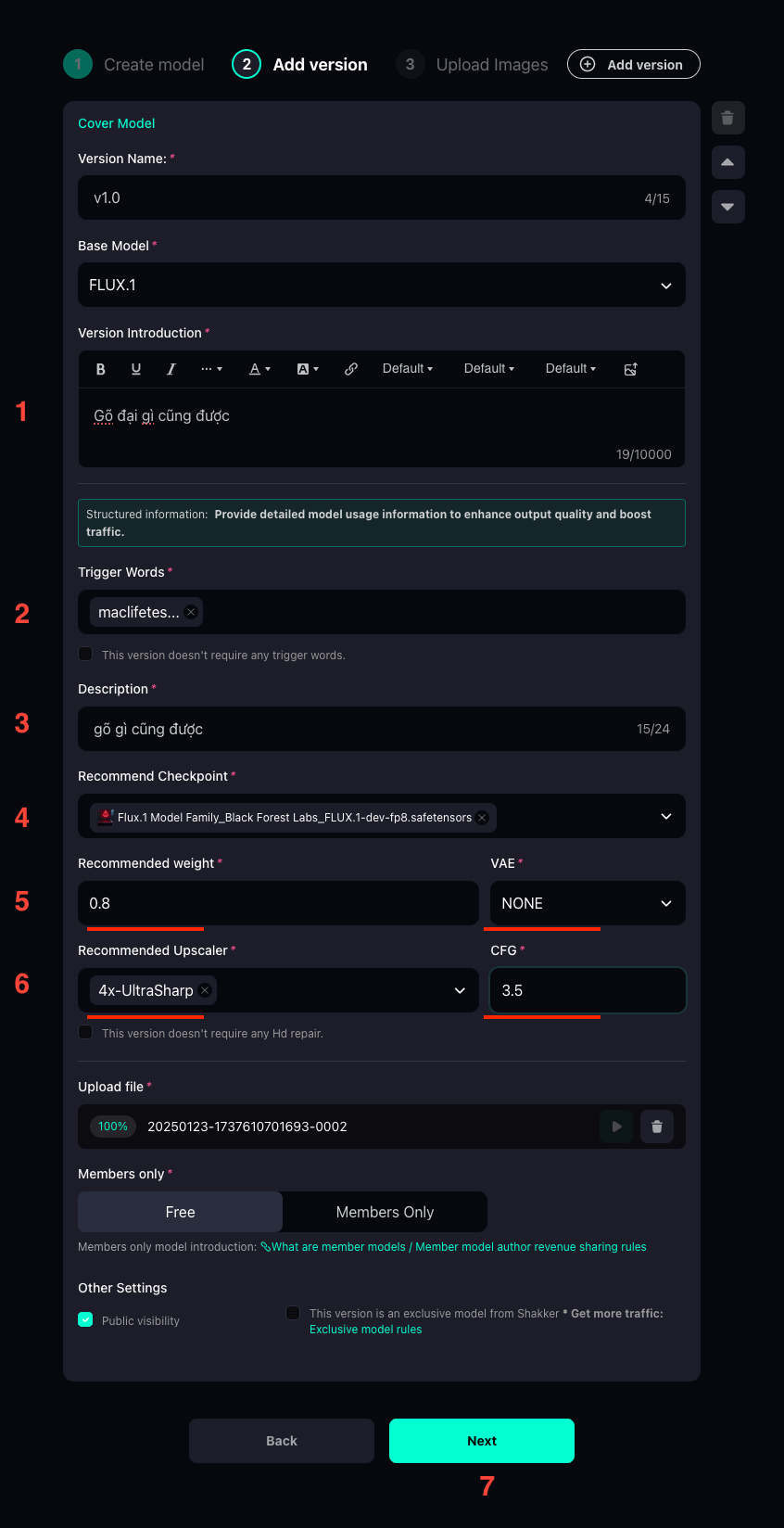Expand the Recommend Checkpoint dropdown
This screenshot has height=1528, width=784.
point(665,817)
